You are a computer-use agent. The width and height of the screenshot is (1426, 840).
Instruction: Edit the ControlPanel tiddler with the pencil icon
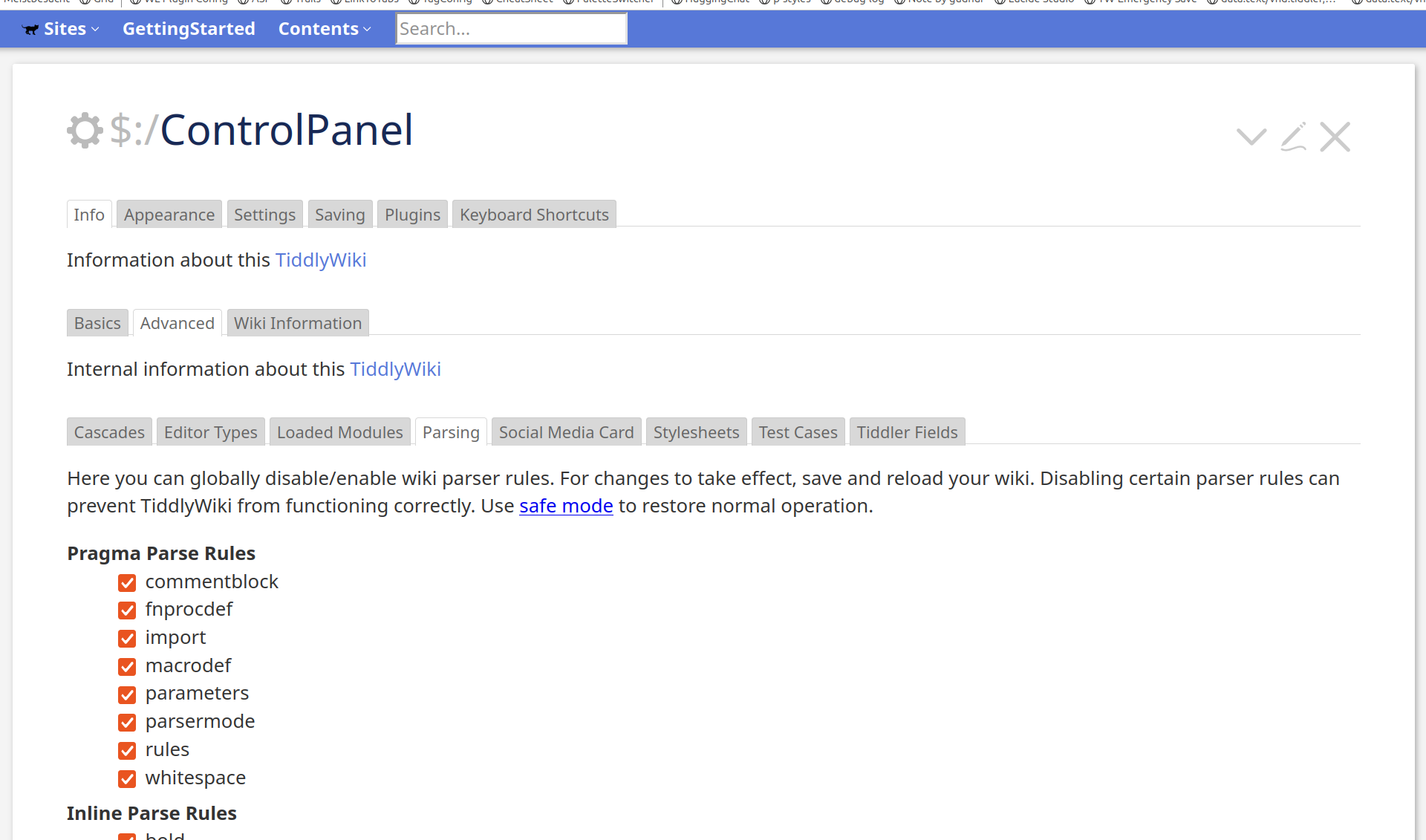pyautogui.click(x=1293, y=137)
